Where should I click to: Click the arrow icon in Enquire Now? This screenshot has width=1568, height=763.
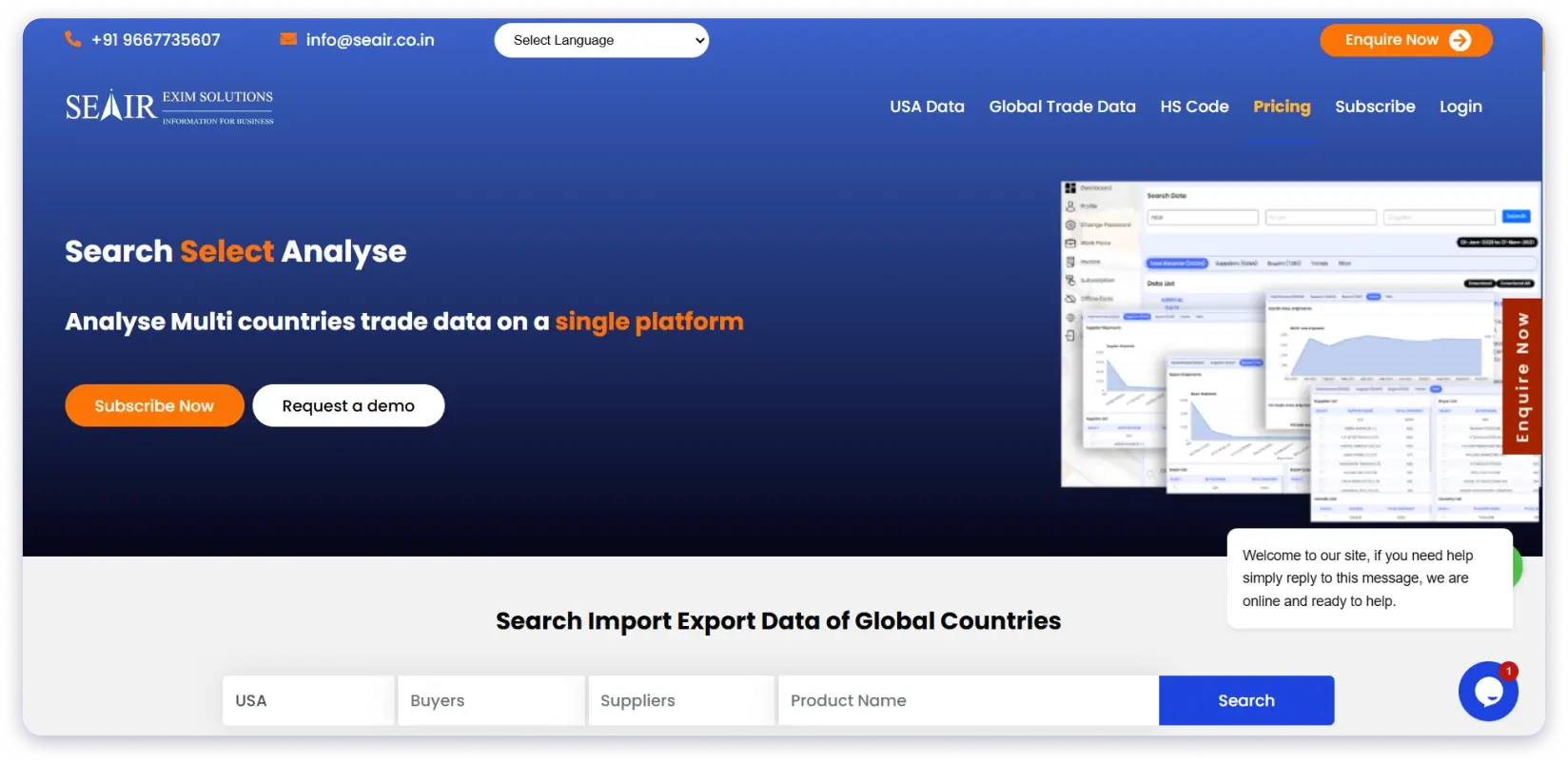click(x=1460, y=40)
